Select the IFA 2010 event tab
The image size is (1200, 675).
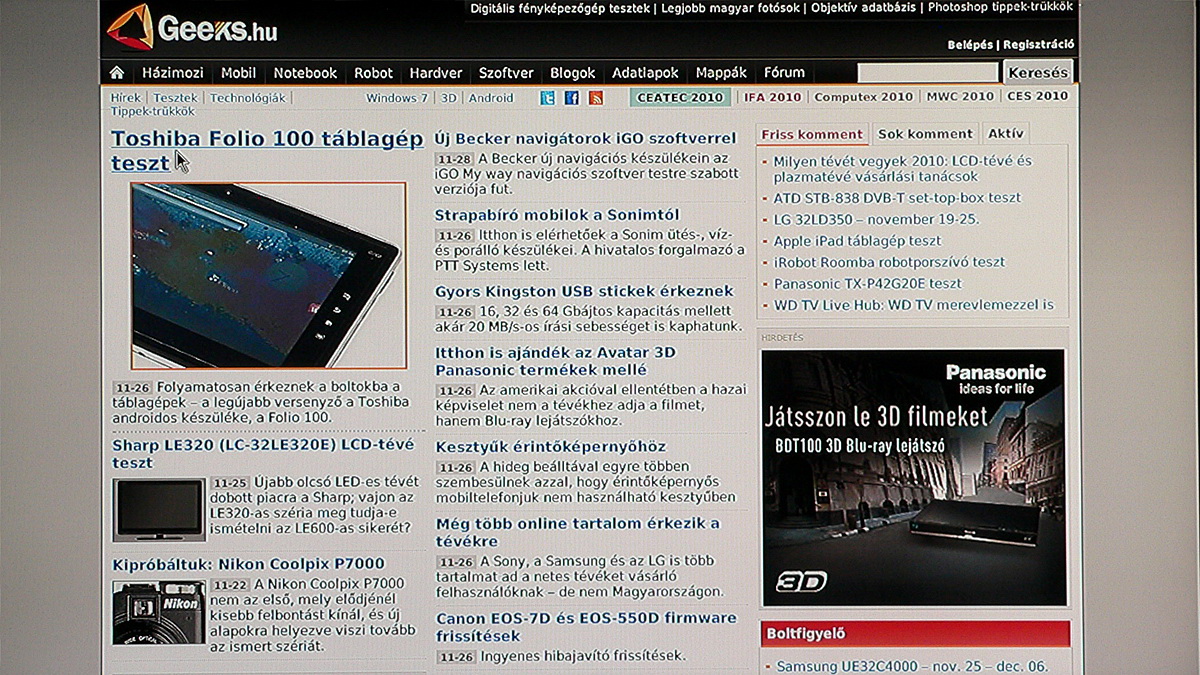[772, 97]
